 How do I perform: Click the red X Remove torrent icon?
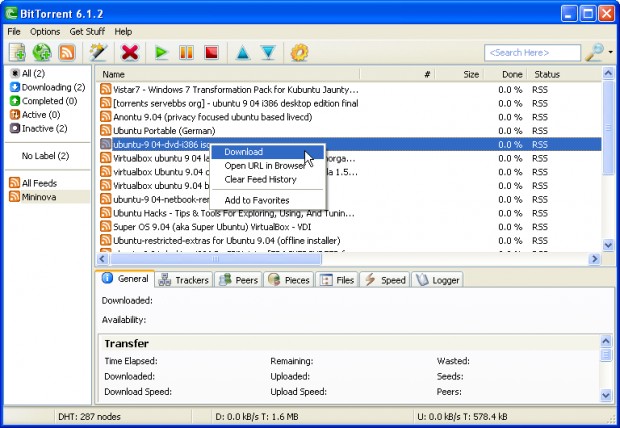tap(130, 52)
